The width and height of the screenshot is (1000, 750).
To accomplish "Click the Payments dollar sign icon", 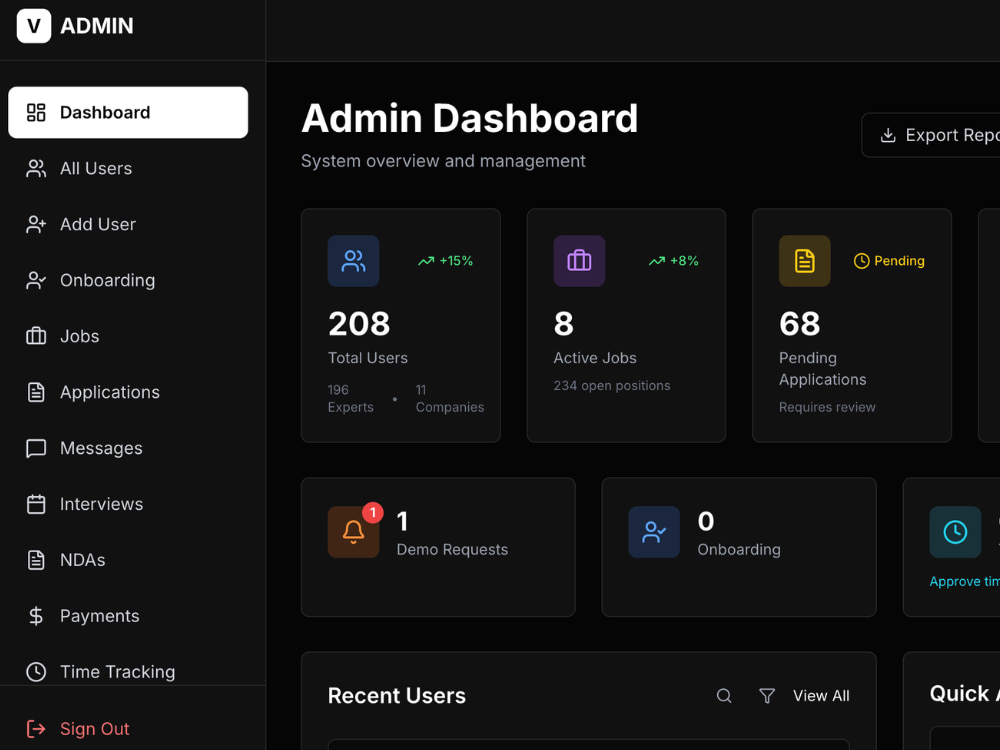I will (x=36, y=616).
